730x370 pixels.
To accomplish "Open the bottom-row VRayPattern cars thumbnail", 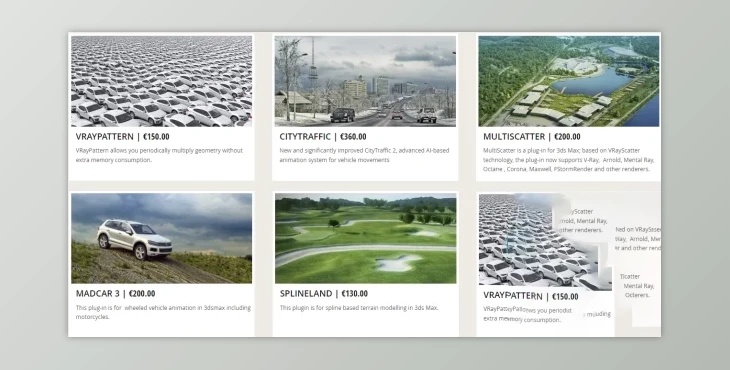I will coord(545,242).
